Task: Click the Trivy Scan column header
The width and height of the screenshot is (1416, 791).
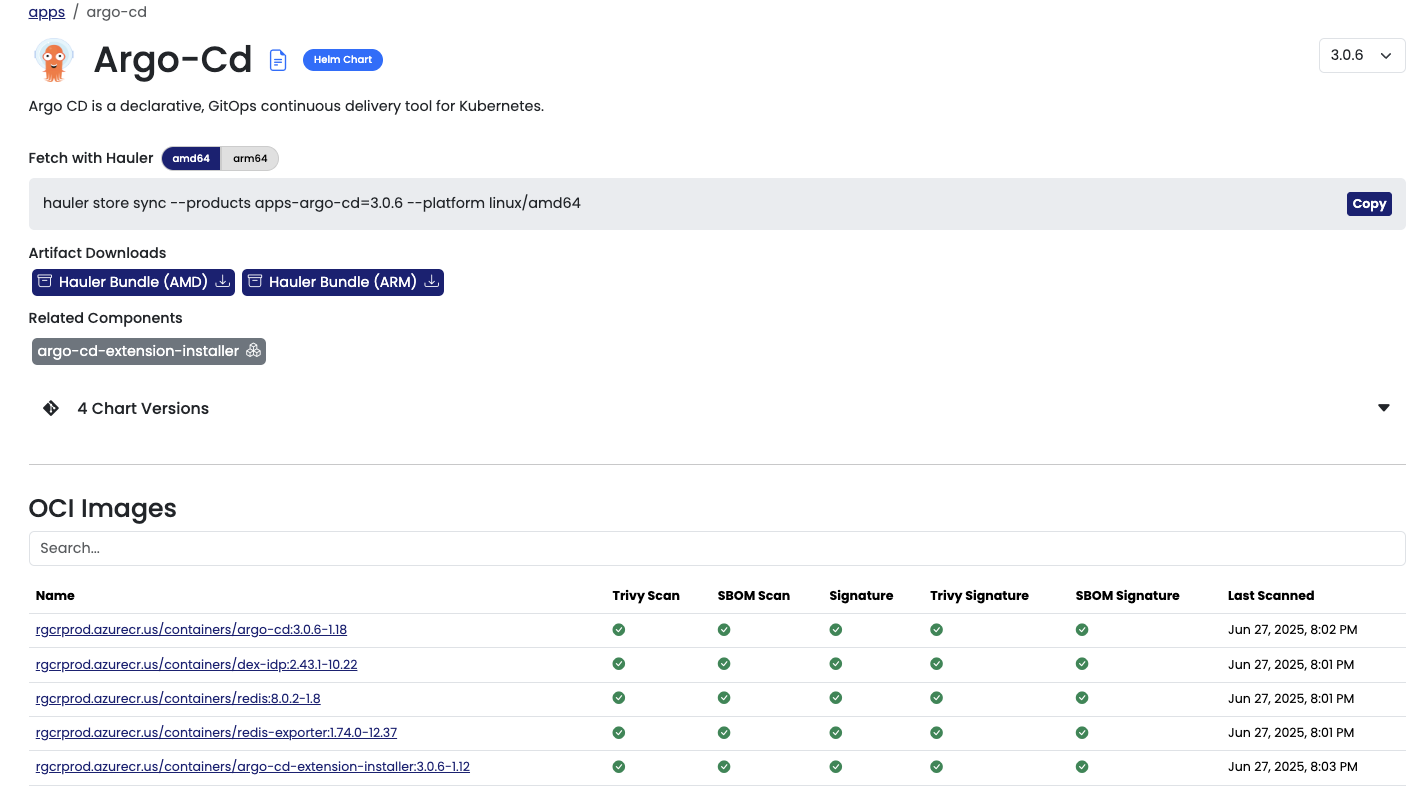Action: (646, 595)
